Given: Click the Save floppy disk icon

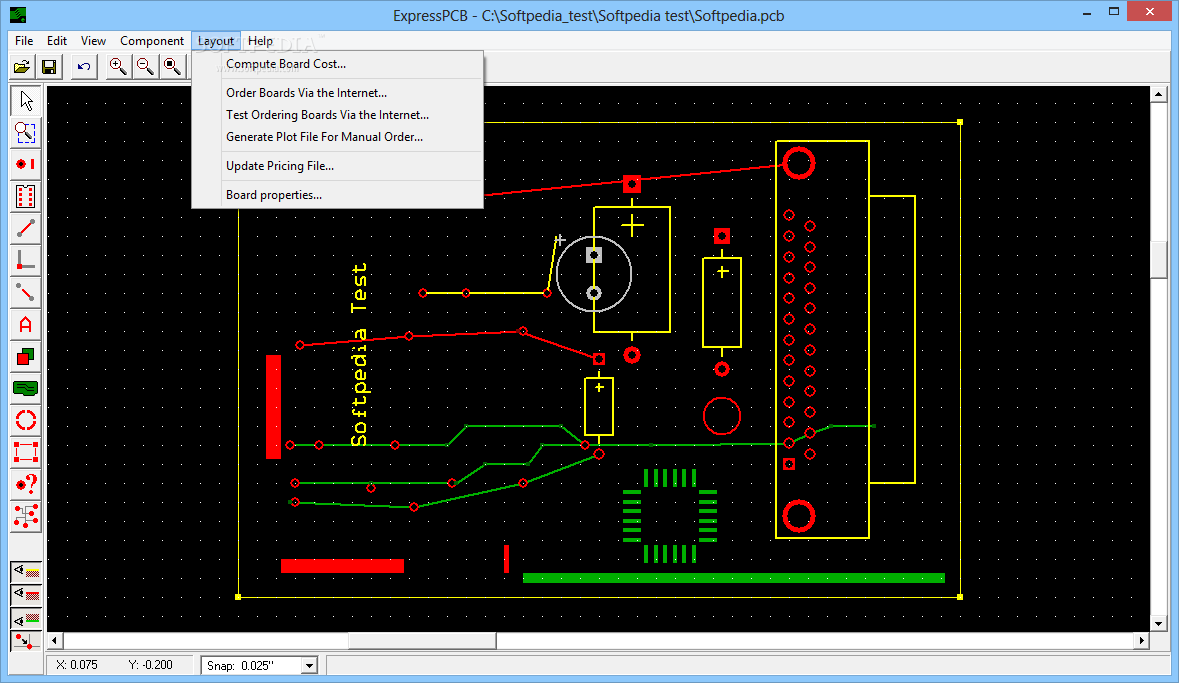Looking at the screenshot, I should (x=49, y=67).
